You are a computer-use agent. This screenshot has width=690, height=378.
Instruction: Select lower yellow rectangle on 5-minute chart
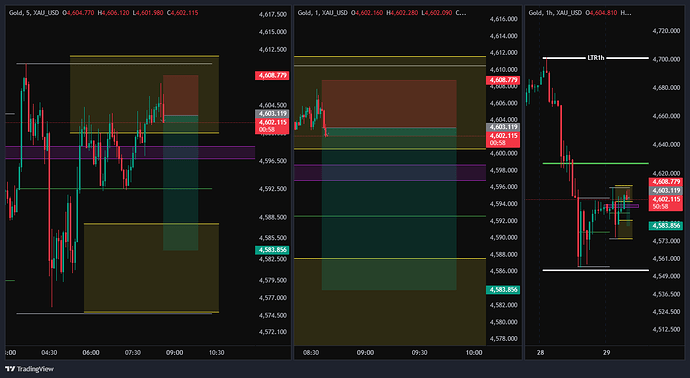(x=151, y=268)
